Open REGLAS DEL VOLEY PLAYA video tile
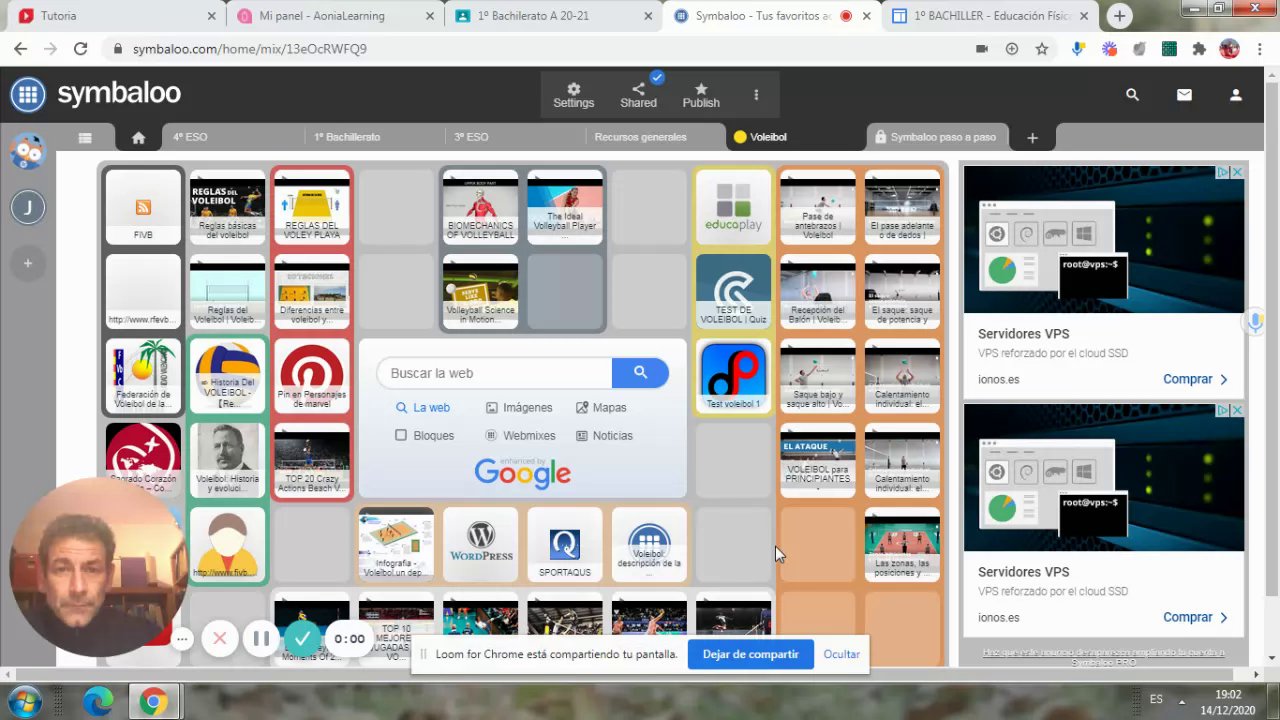Image resolution: width=1280 pixels, height=720 pixels. [312, 207]
